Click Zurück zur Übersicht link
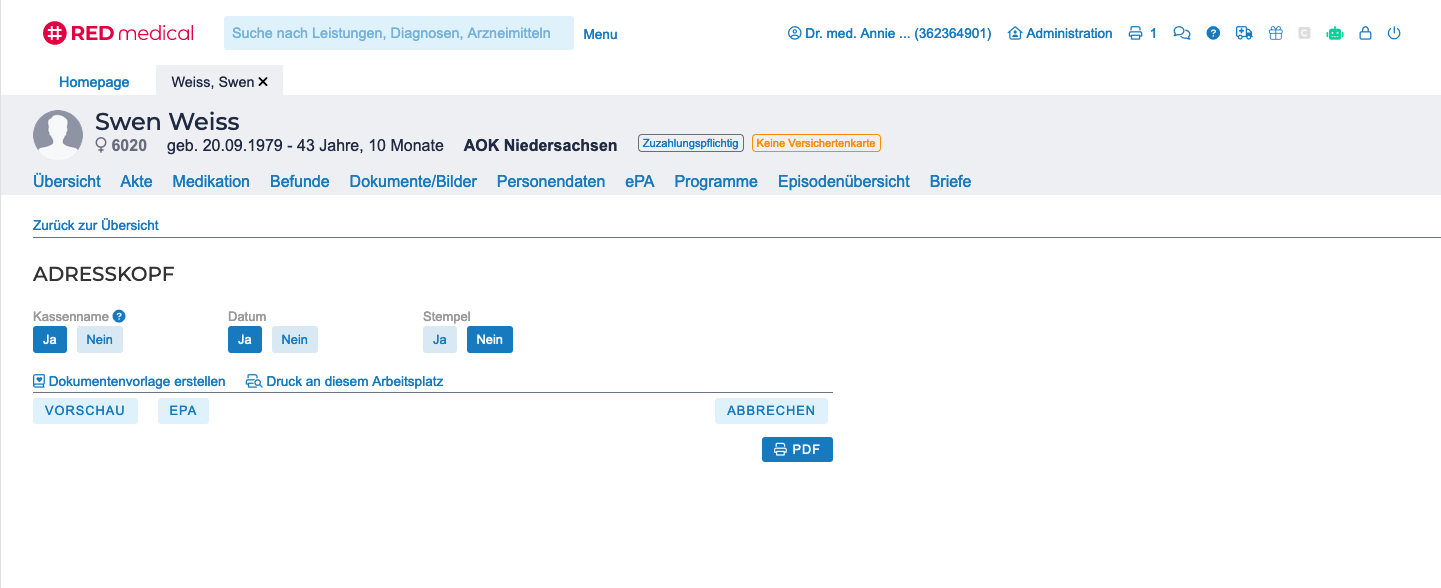Viewport: 1441px width, 588px height. (96, 225)
